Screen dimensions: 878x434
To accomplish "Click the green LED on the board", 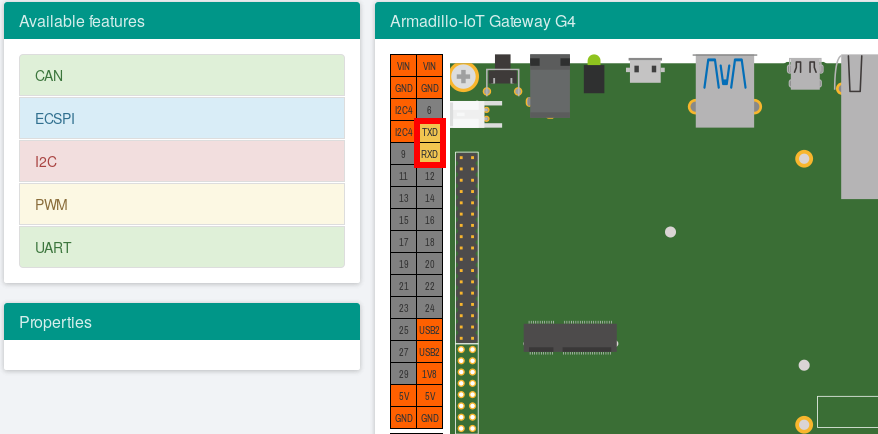I will 594,75.
